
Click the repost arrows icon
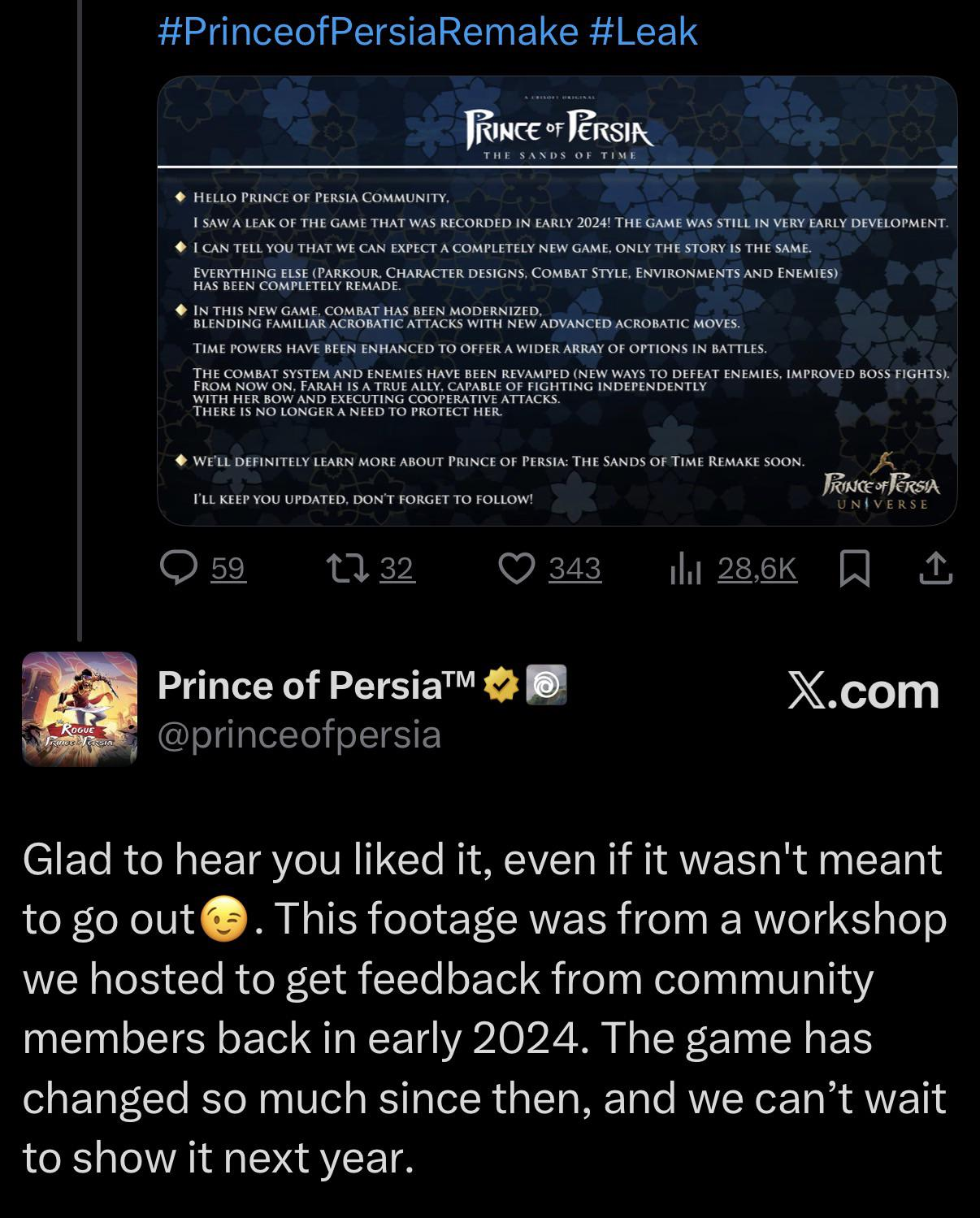pos(347,568)
